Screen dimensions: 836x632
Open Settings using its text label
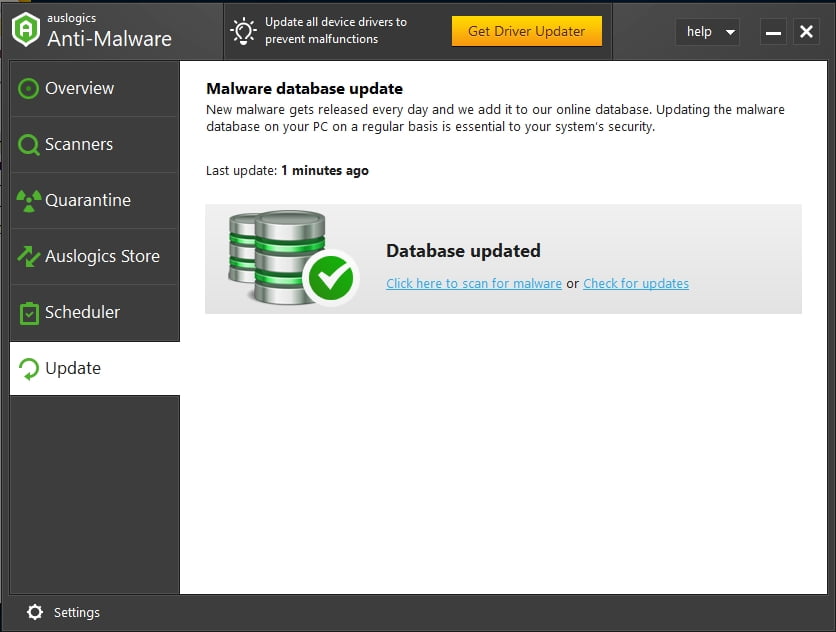[77, 612]
